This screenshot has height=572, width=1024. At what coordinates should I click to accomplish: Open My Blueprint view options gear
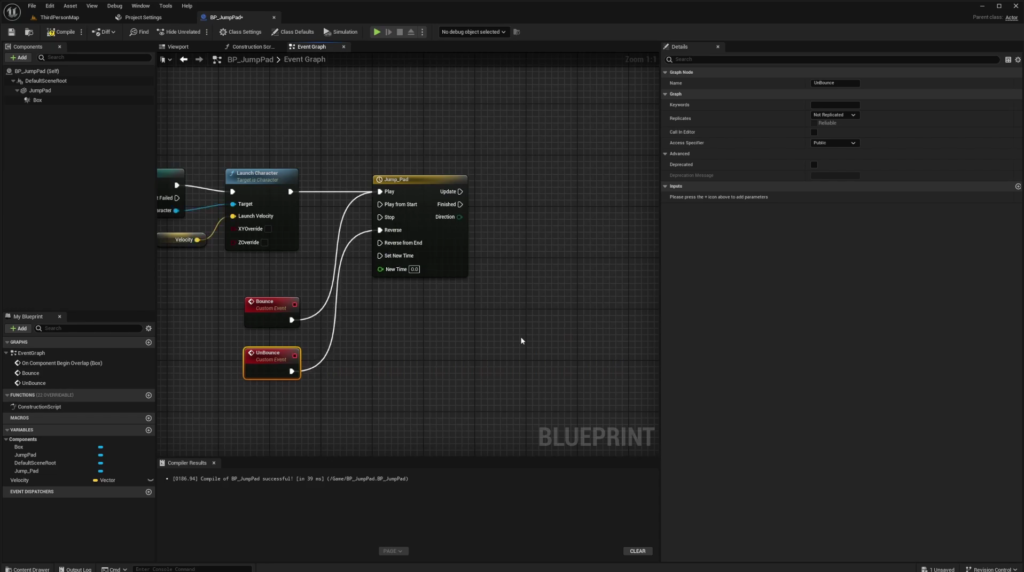[148, 328]
